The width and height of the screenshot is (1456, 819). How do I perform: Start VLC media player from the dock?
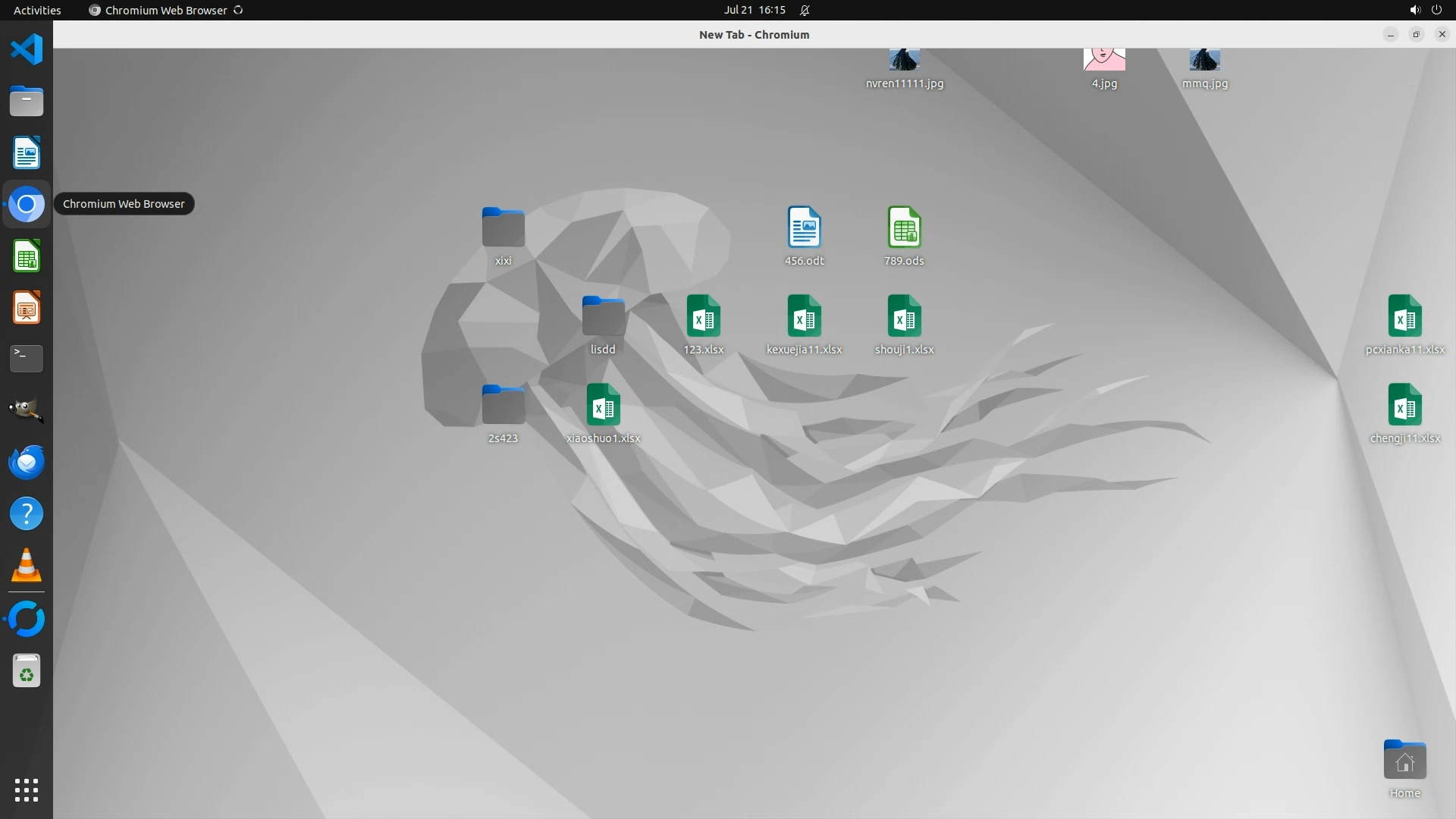coord(27,566)
